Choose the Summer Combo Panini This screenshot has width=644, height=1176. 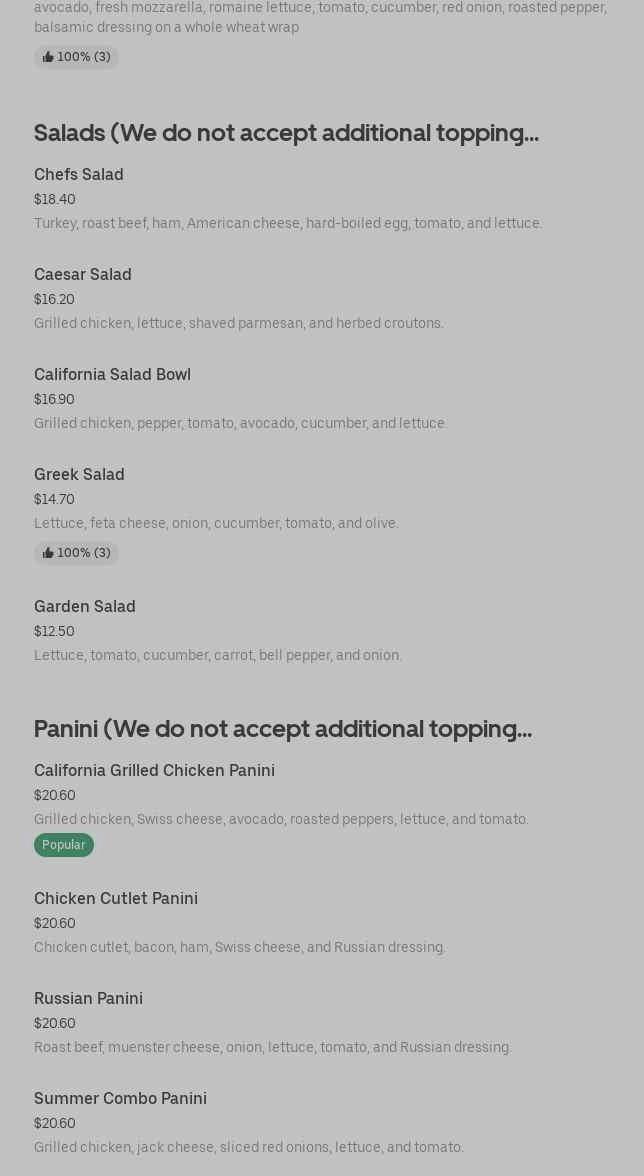(x=120, y=1098)
